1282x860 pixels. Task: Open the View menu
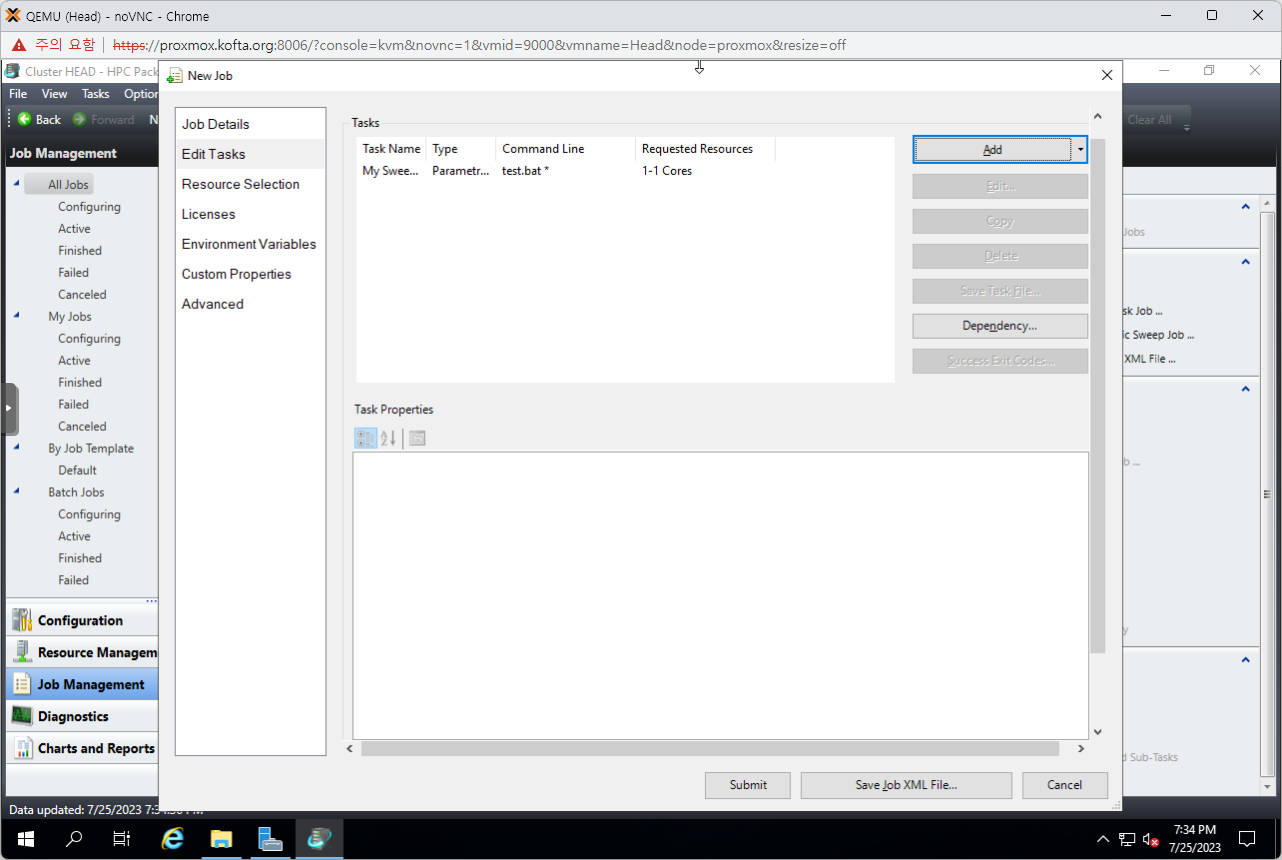[54, 94]
